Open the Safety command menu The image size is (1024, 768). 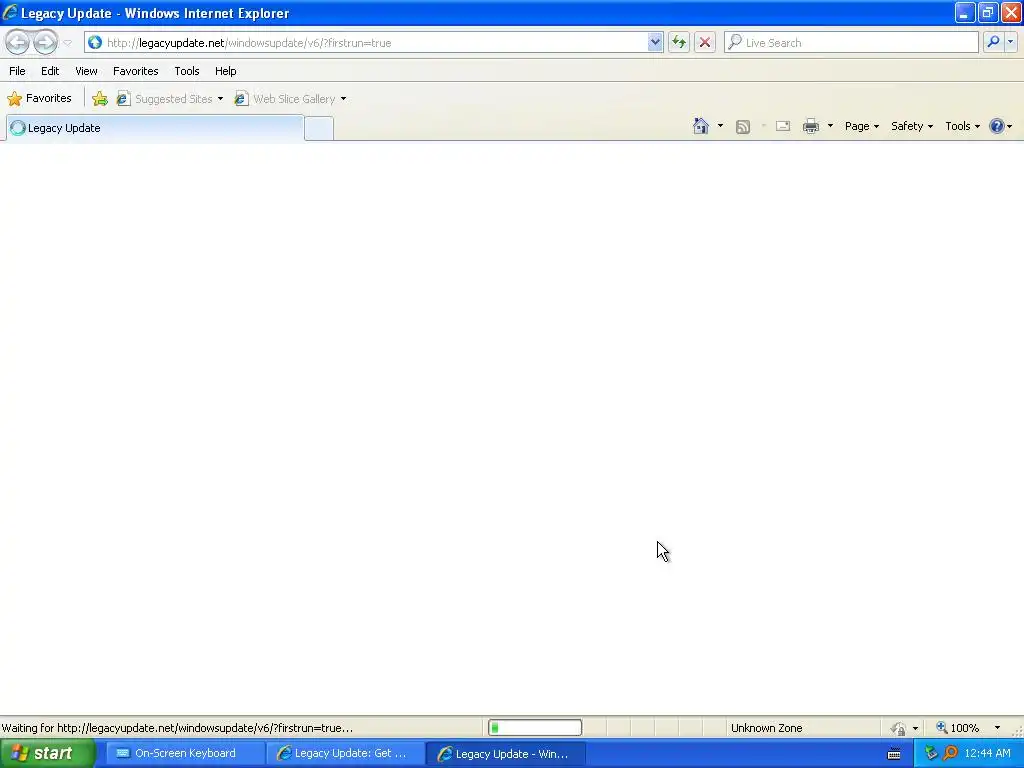click(912, 126)
